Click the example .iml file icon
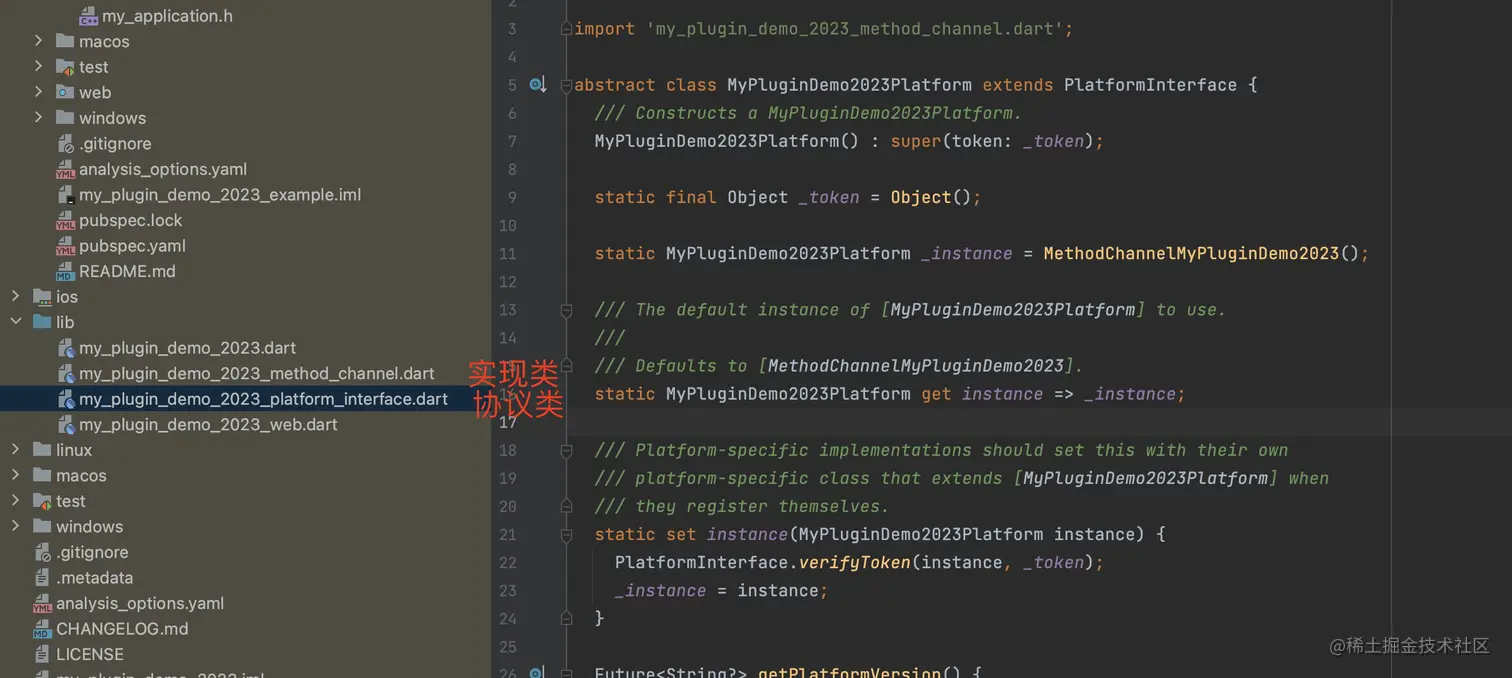This screenshot has height=678, width=1512. 65,194
